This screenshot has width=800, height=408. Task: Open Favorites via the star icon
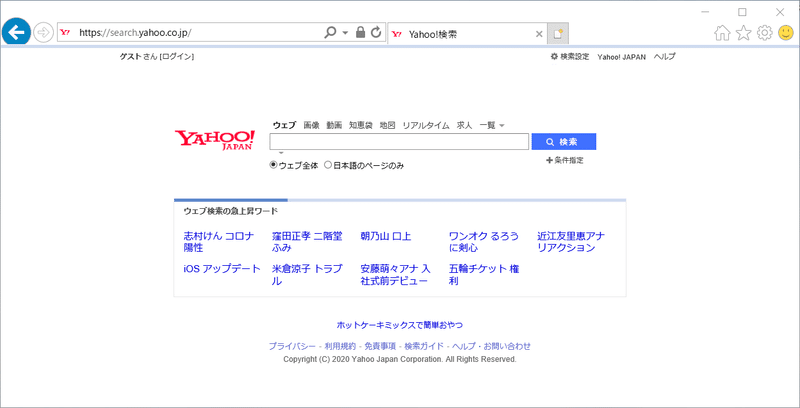click(x=743, y=33)
